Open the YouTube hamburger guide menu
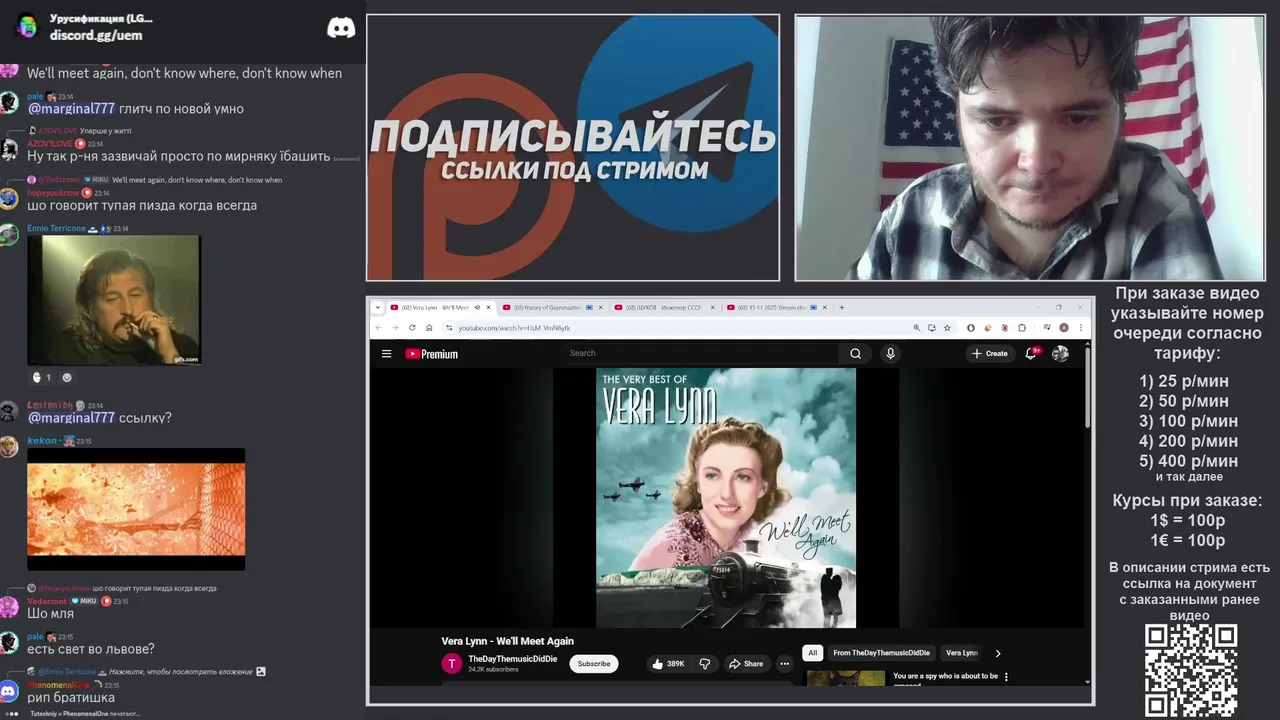The height and width of the screenshot is (720, 1280). (x=386, y=353)
